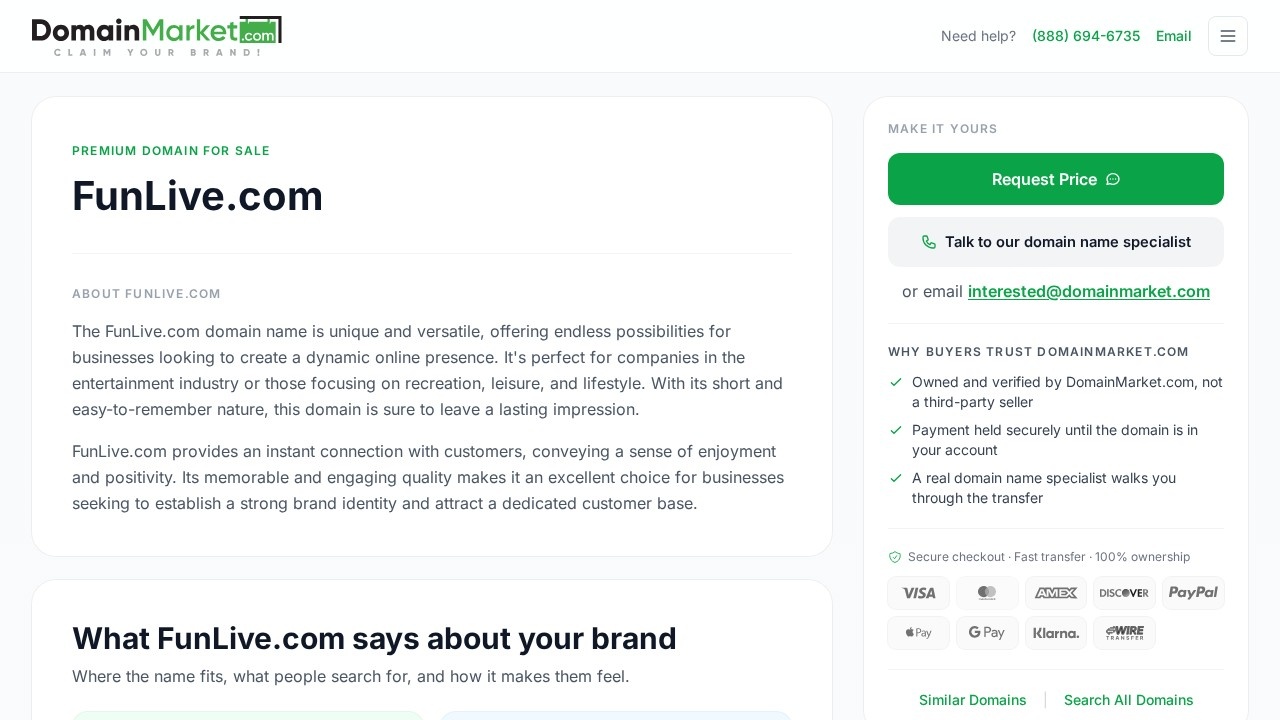Click the Klarna payment icon

tap(1056, 633)
